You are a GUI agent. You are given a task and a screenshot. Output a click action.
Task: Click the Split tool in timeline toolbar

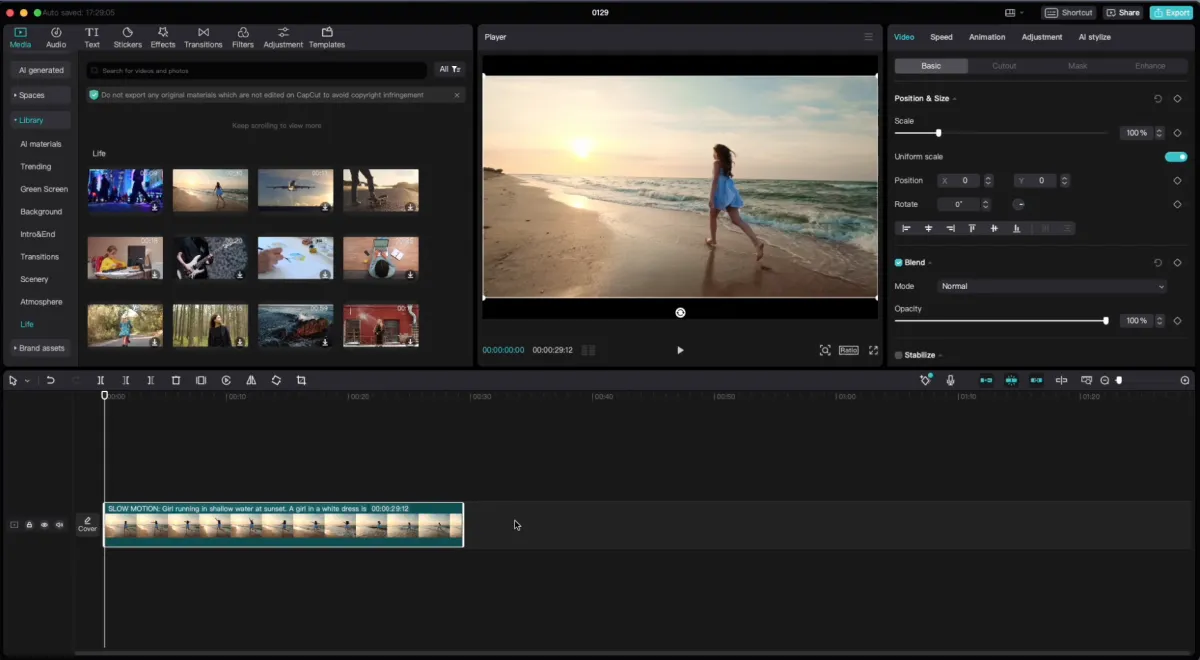[101, 380]
